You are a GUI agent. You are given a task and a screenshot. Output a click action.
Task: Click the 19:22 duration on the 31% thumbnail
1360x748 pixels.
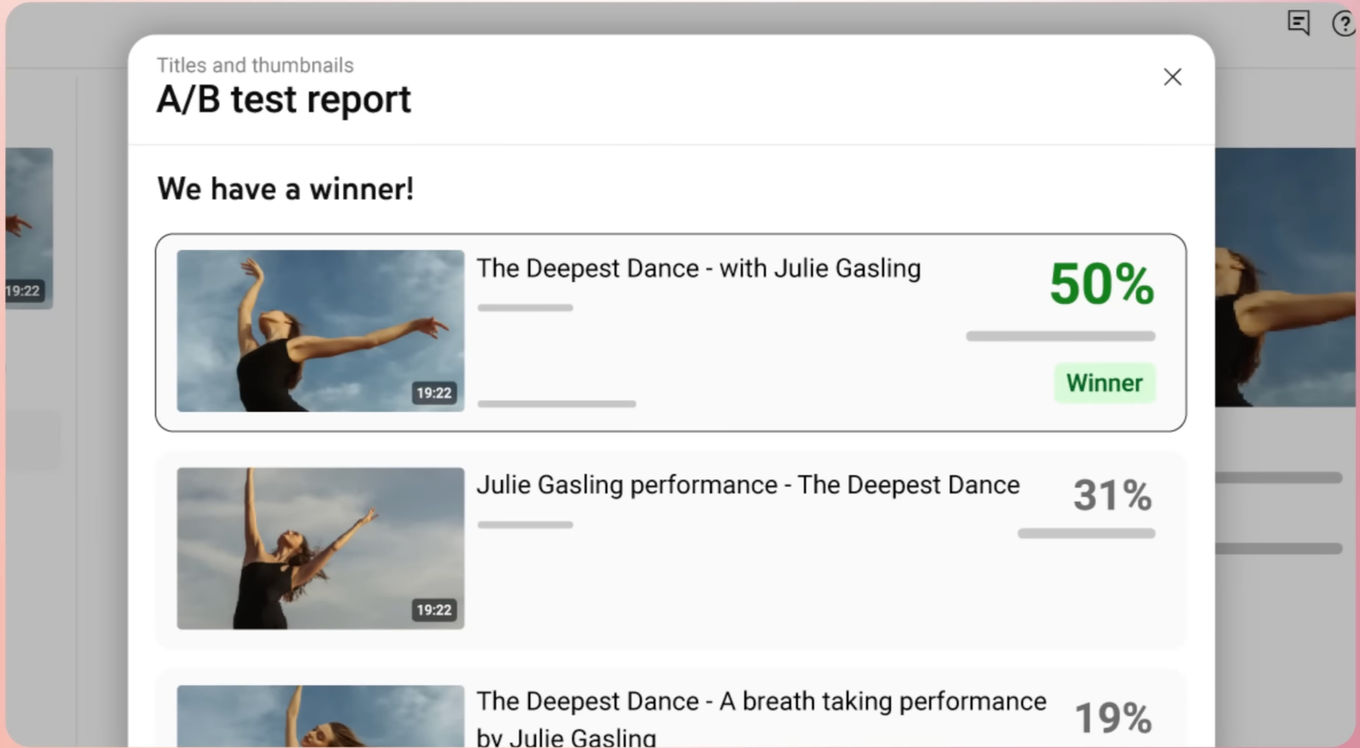(x=434, y=610)
